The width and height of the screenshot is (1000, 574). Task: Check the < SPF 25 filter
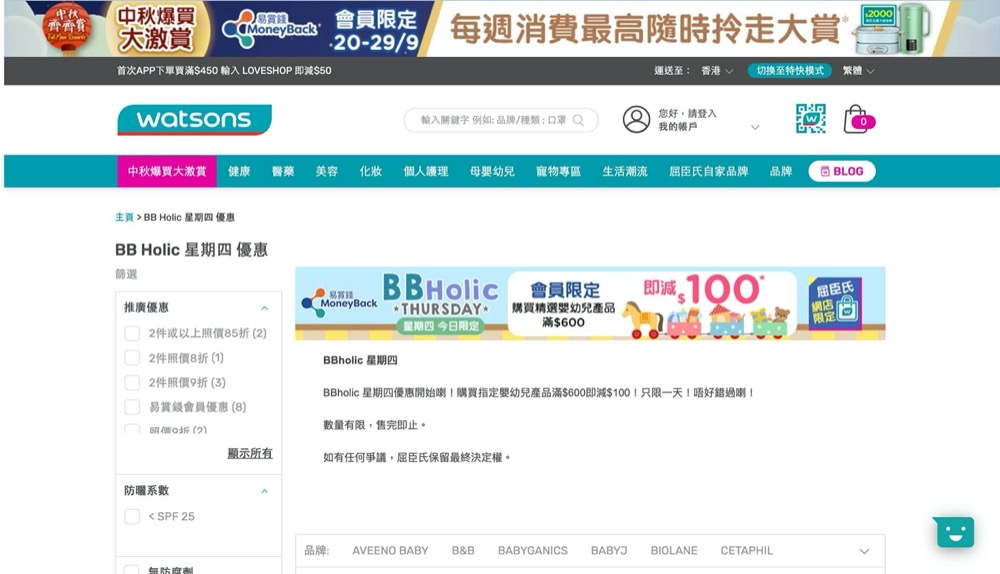pyautogui.click(x=132, y=517)
